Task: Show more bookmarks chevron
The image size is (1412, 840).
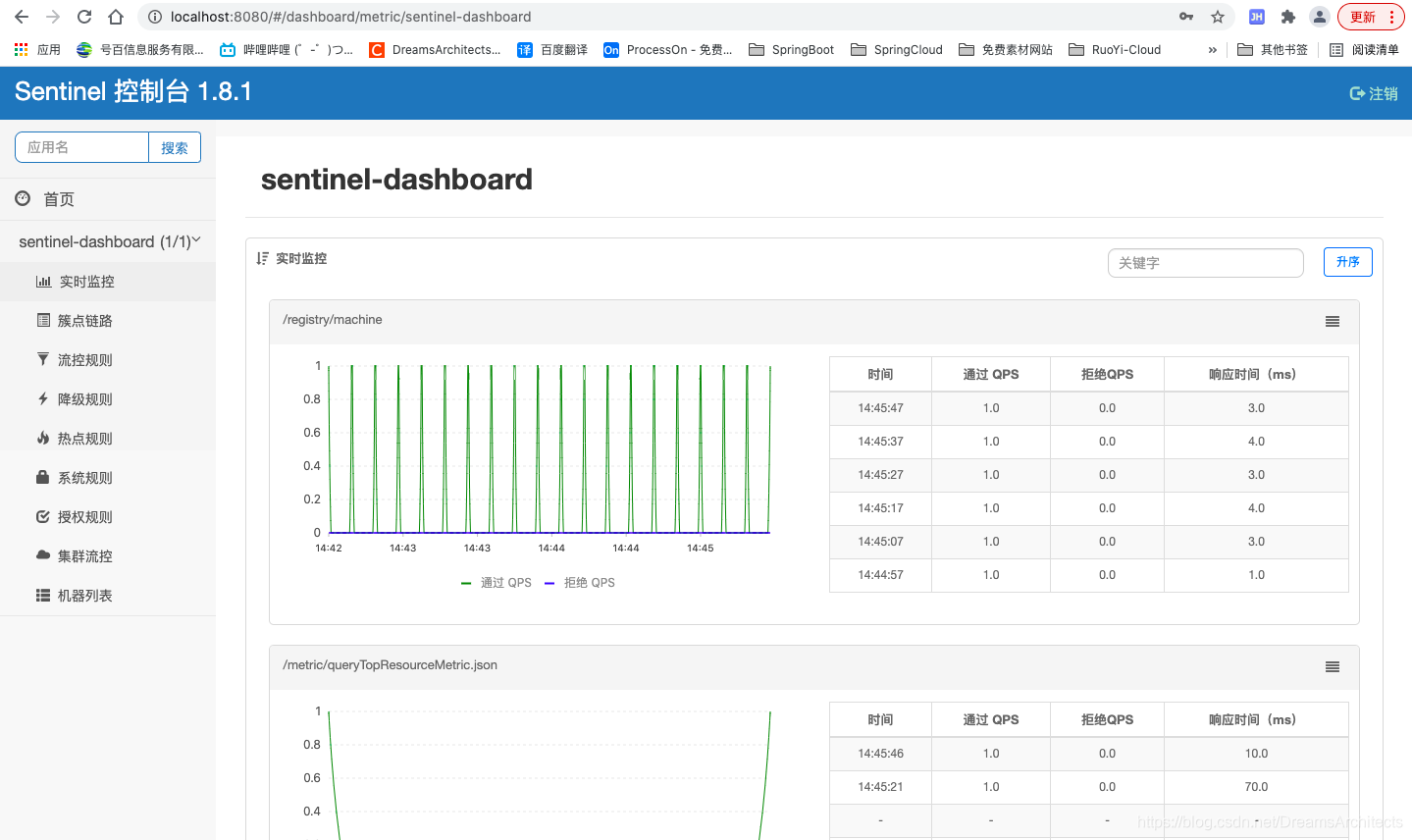Action: 1213,50
